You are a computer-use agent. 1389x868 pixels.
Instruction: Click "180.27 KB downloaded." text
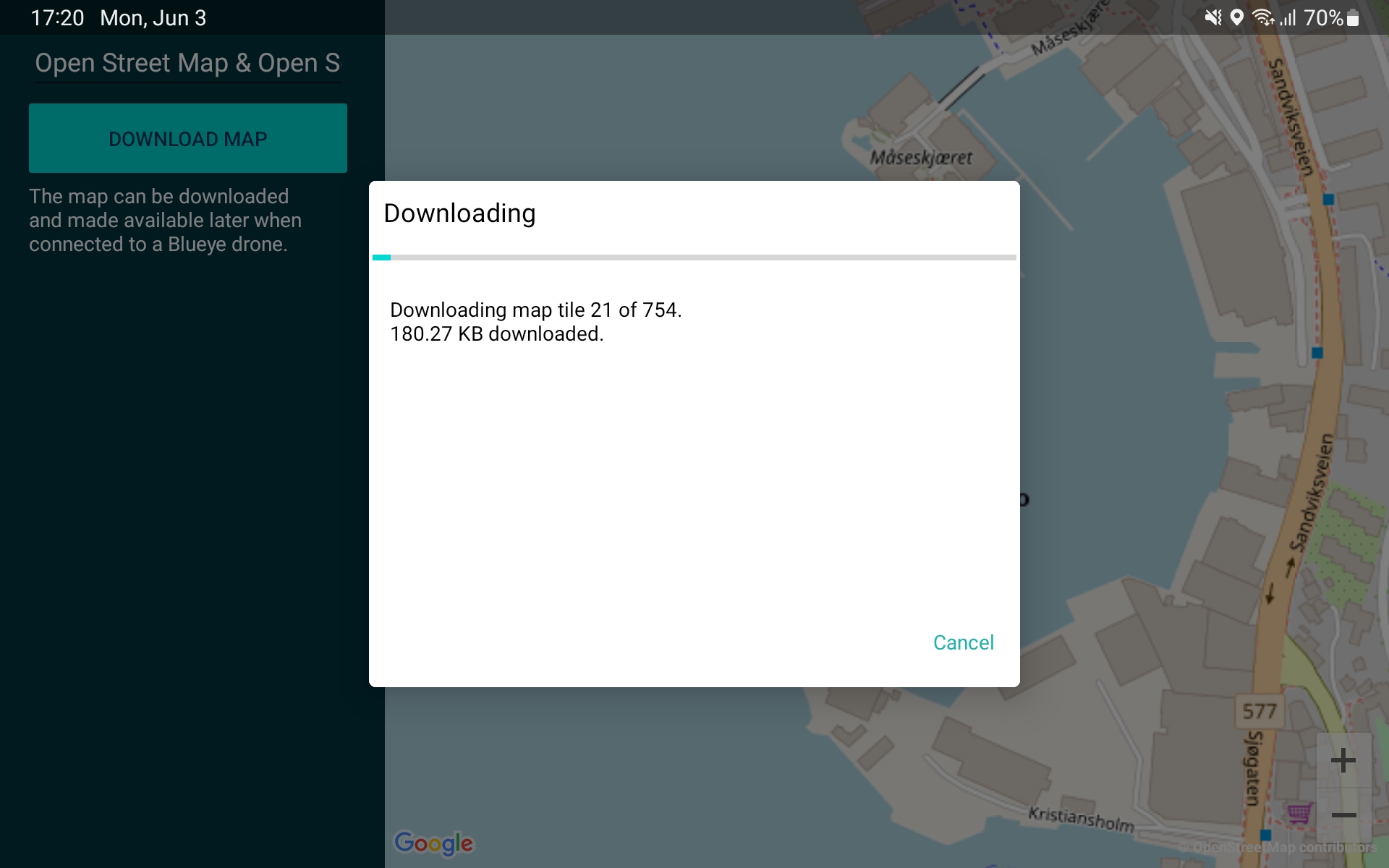tap(497, 333)
